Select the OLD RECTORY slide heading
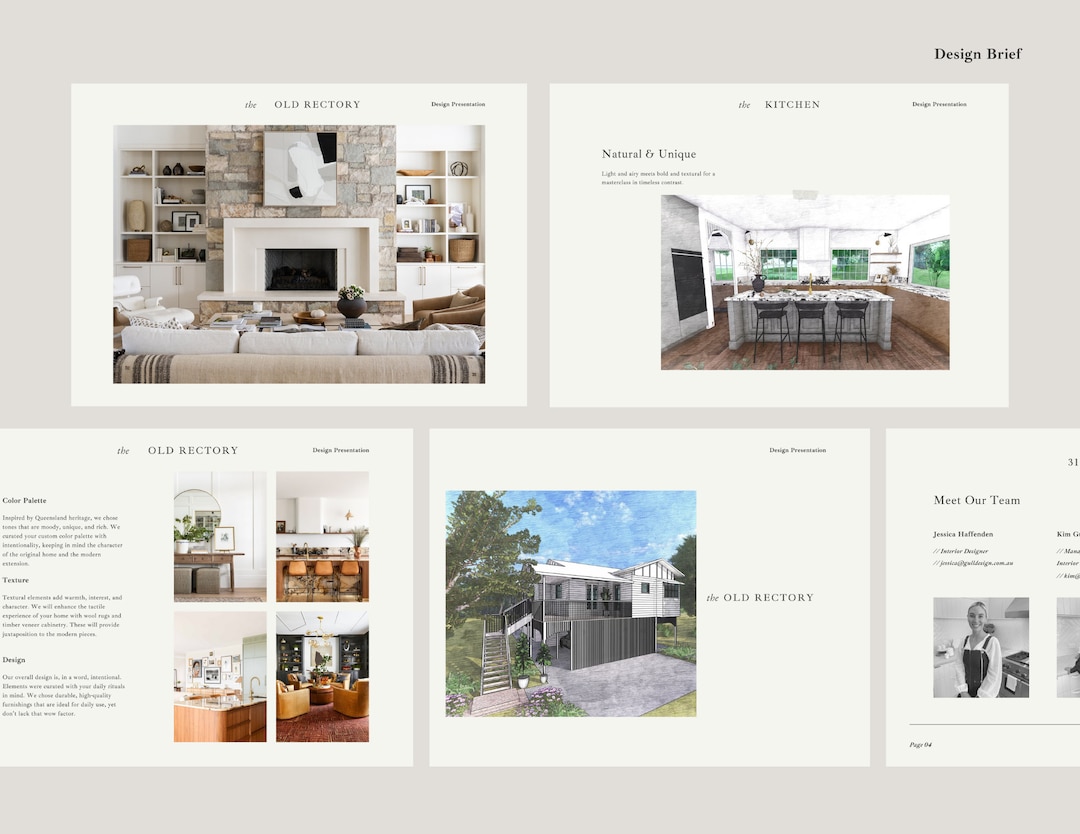This screenshot has width=1080, height=834. coord(318,104)
